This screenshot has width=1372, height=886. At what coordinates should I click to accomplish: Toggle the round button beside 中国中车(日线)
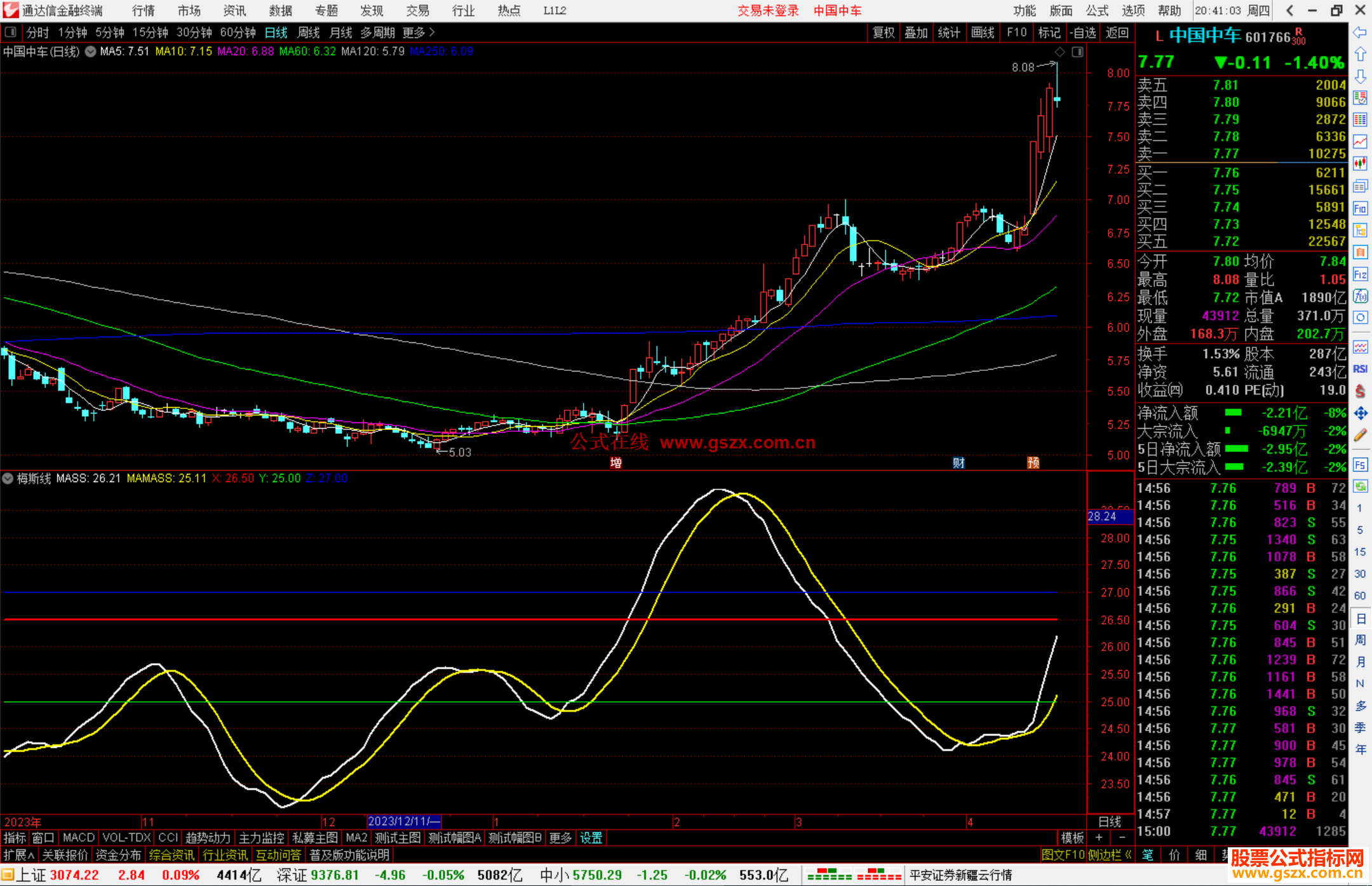(90, 51)
